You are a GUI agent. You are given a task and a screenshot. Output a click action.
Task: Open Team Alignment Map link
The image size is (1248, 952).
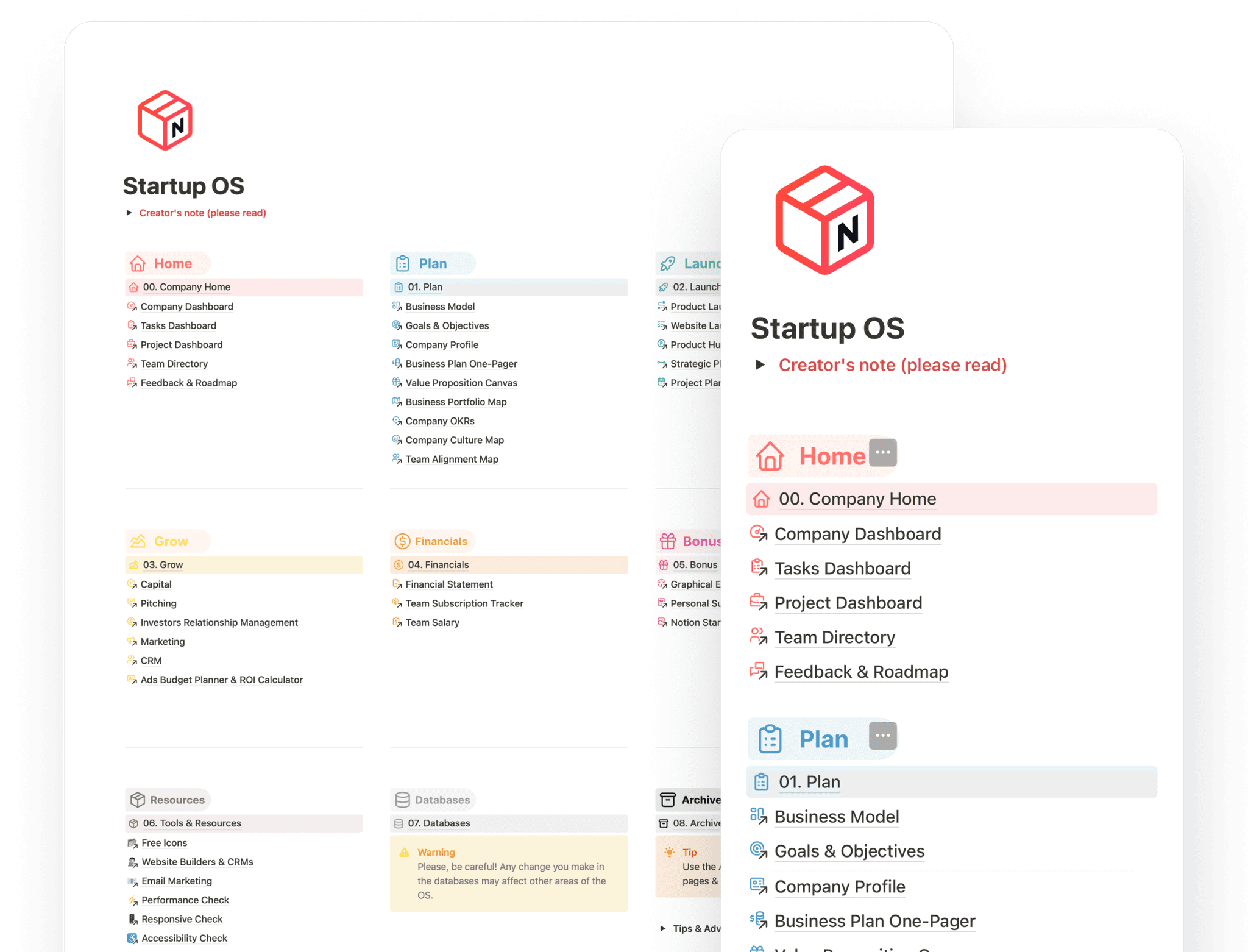(452, 459)
